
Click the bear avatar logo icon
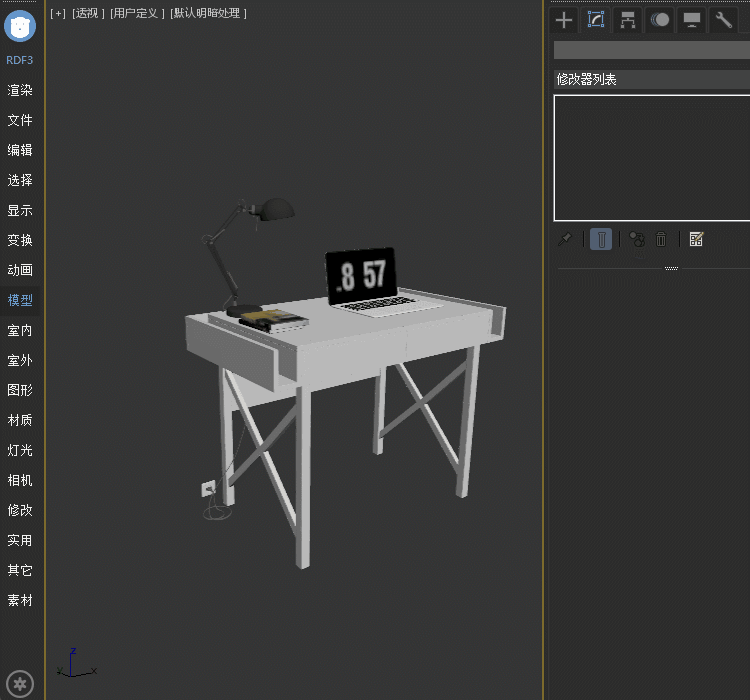20,26
